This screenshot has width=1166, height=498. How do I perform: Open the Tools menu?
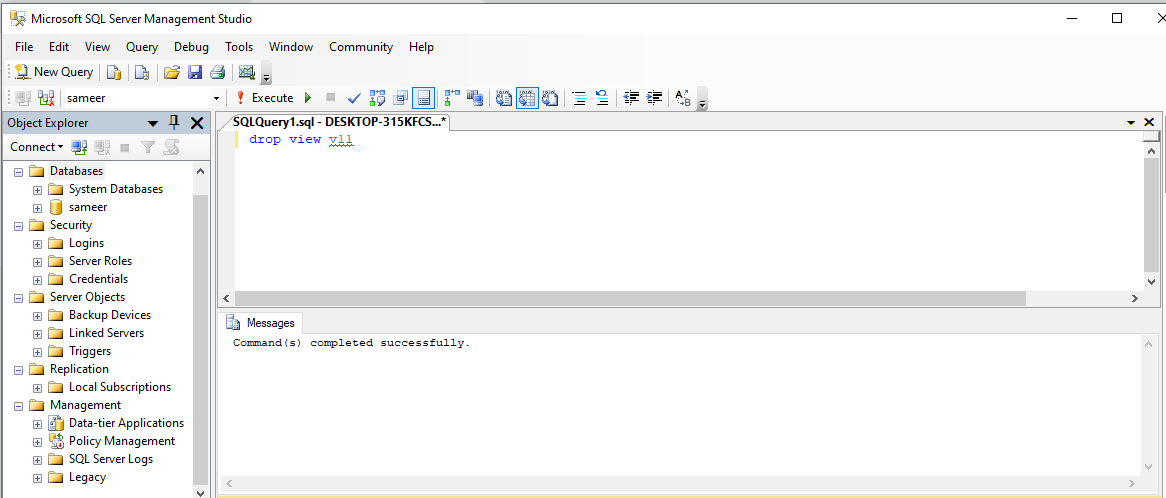[x=239, y=47]
